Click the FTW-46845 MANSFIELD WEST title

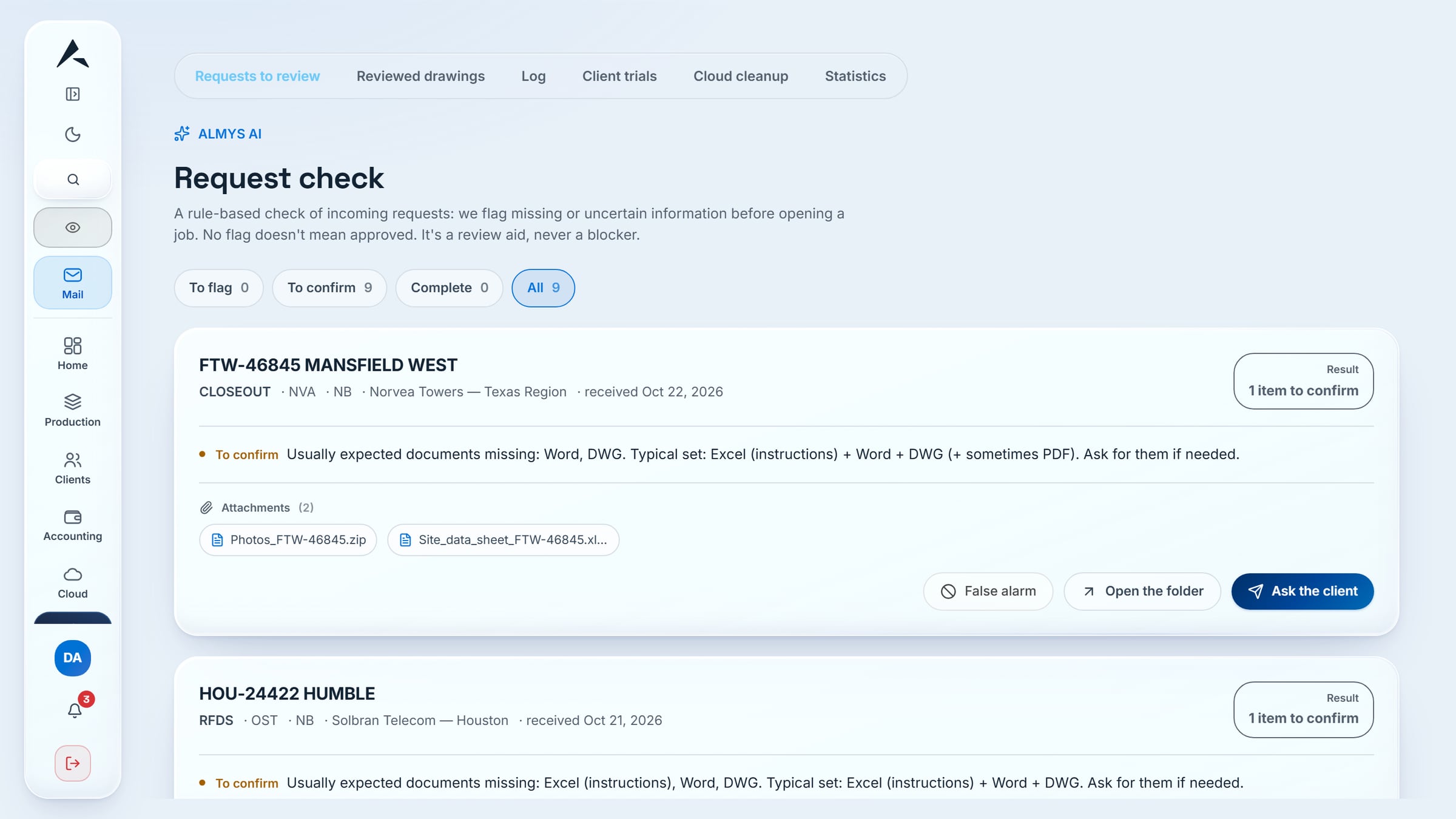coord(328,365)
